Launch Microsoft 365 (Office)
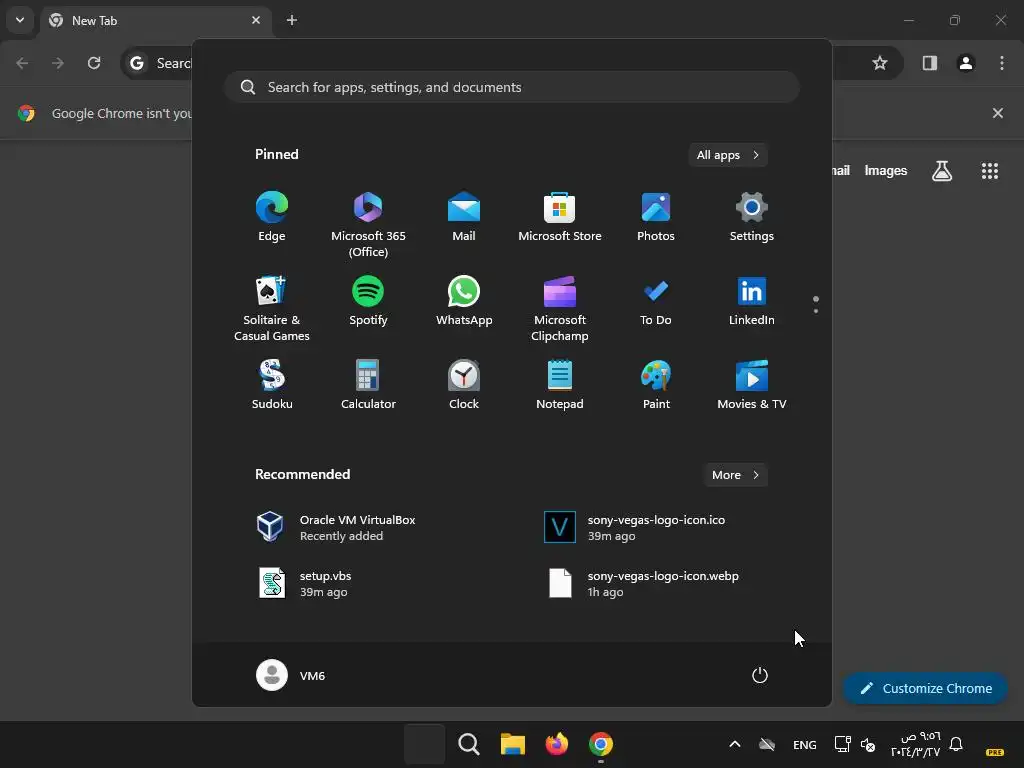Screen dimensions: 1024x768 click(x=368, y=225)
